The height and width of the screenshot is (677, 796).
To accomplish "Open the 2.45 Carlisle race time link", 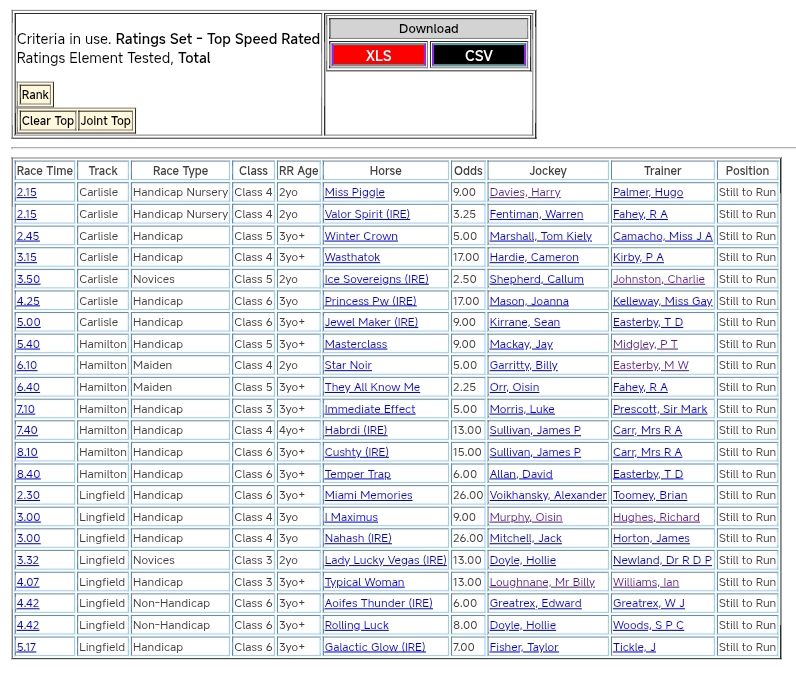I will 28,236.
